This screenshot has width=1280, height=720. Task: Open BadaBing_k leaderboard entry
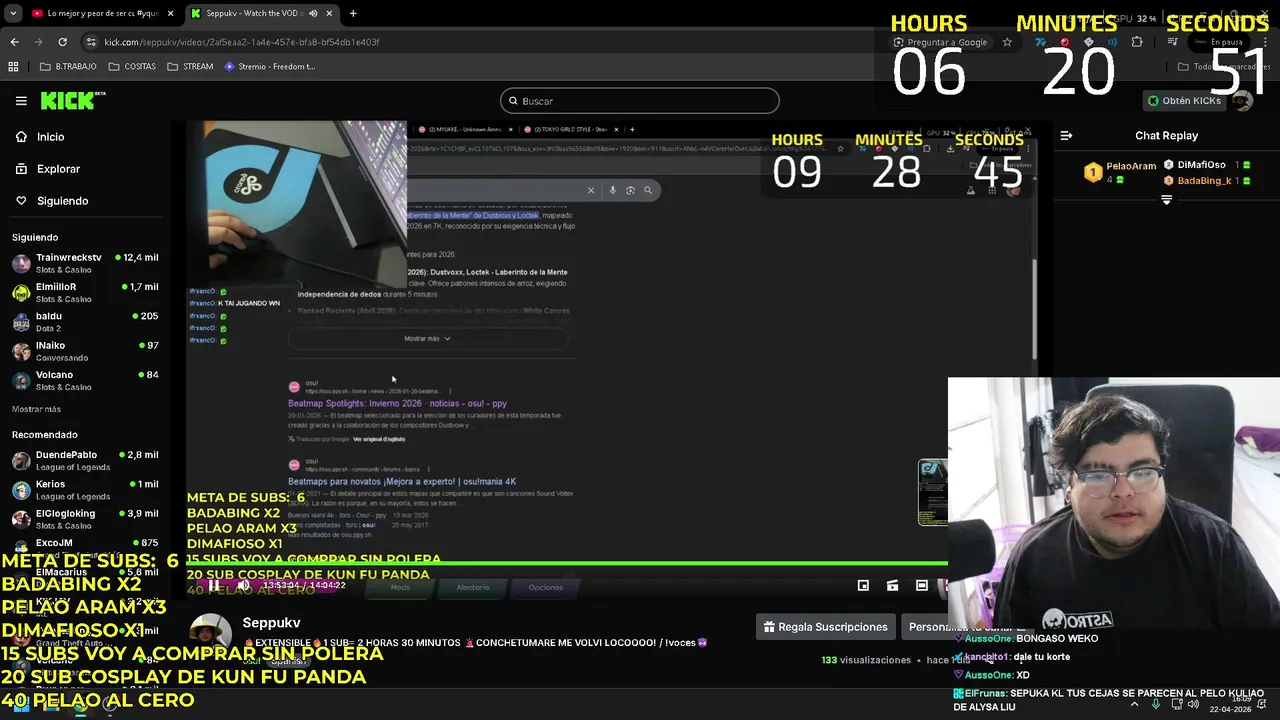[1208, 181]
